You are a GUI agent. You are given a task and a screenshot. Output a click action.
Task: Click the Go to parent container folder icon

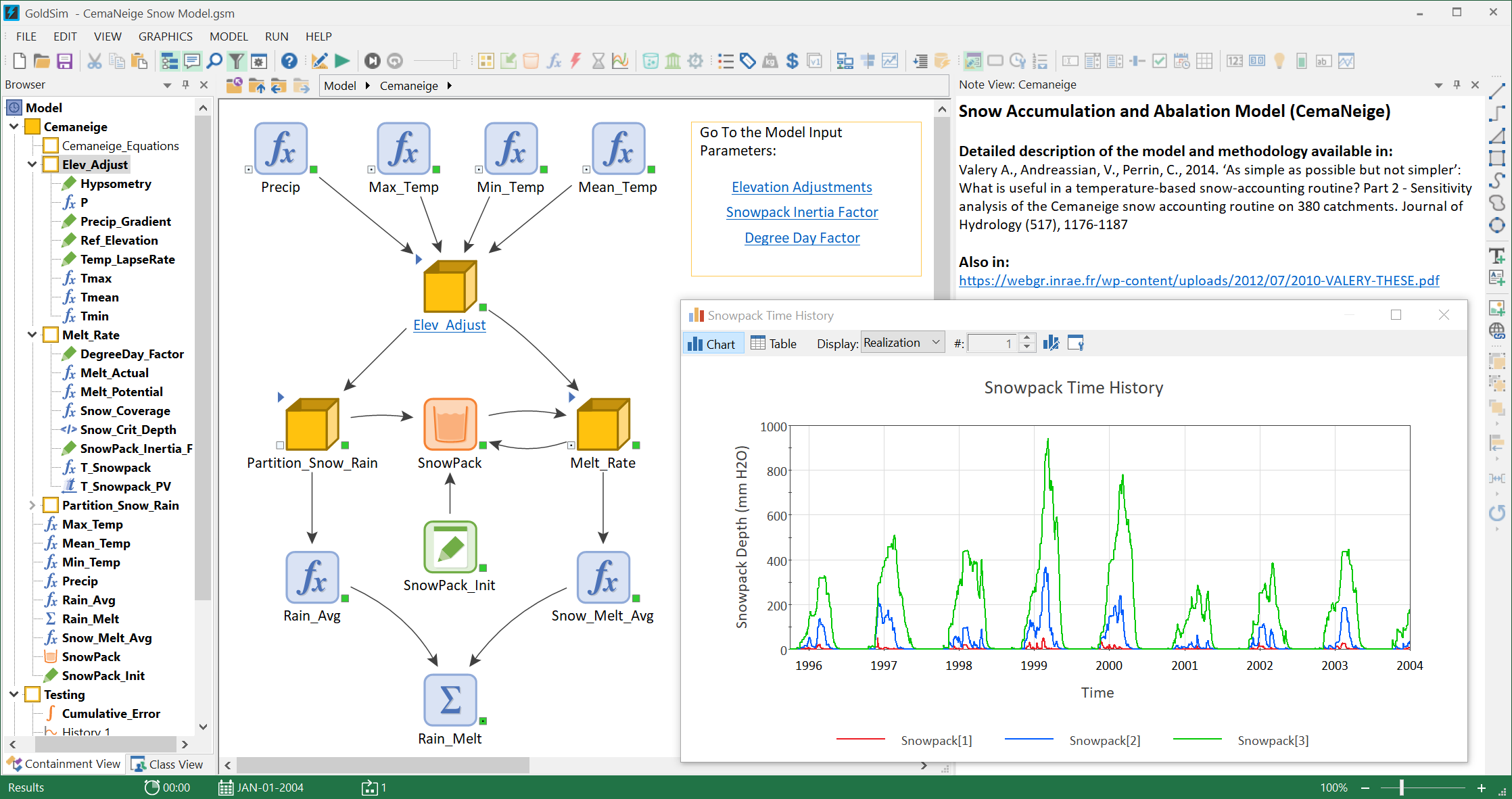tap(257, 86)
